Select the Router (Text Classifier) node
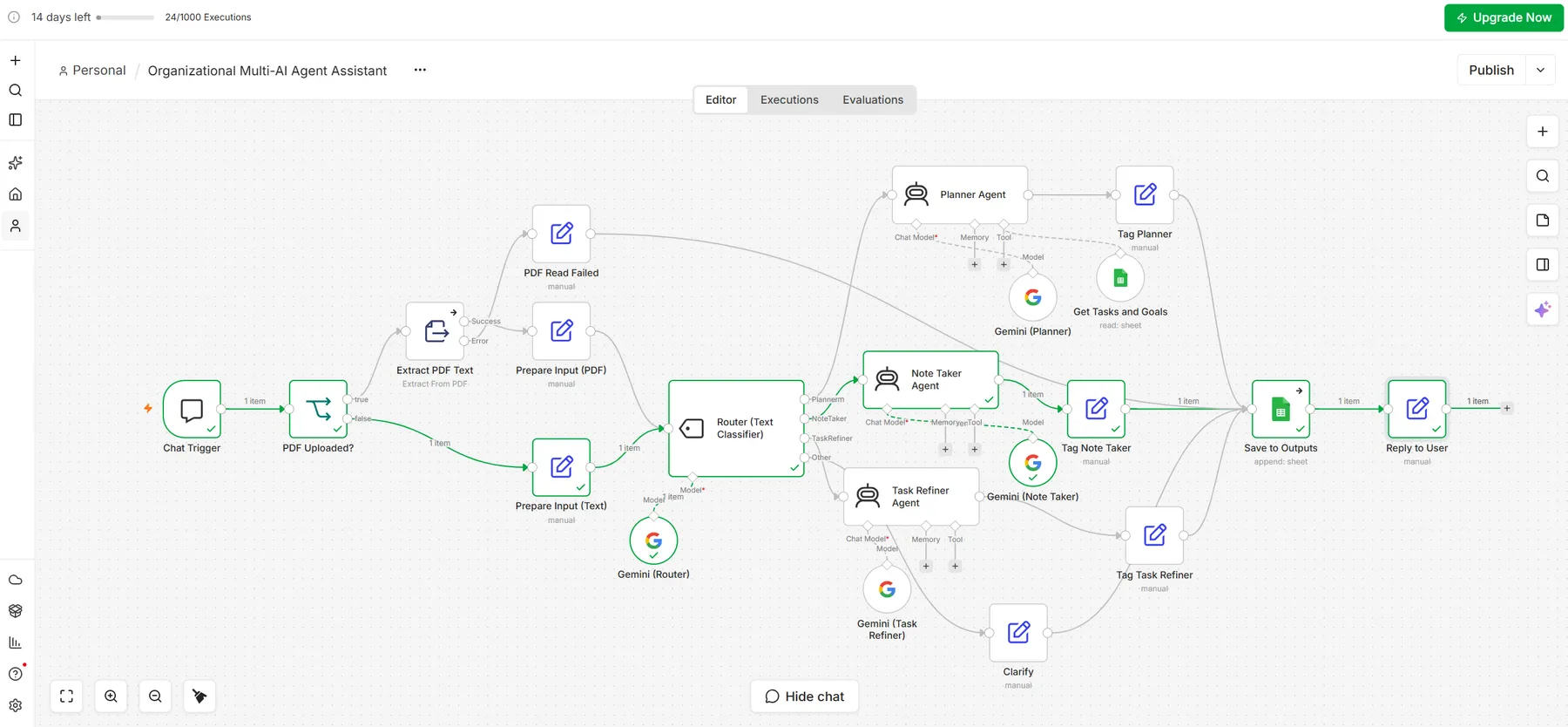The image size is (1568, 727). (736, 428)
